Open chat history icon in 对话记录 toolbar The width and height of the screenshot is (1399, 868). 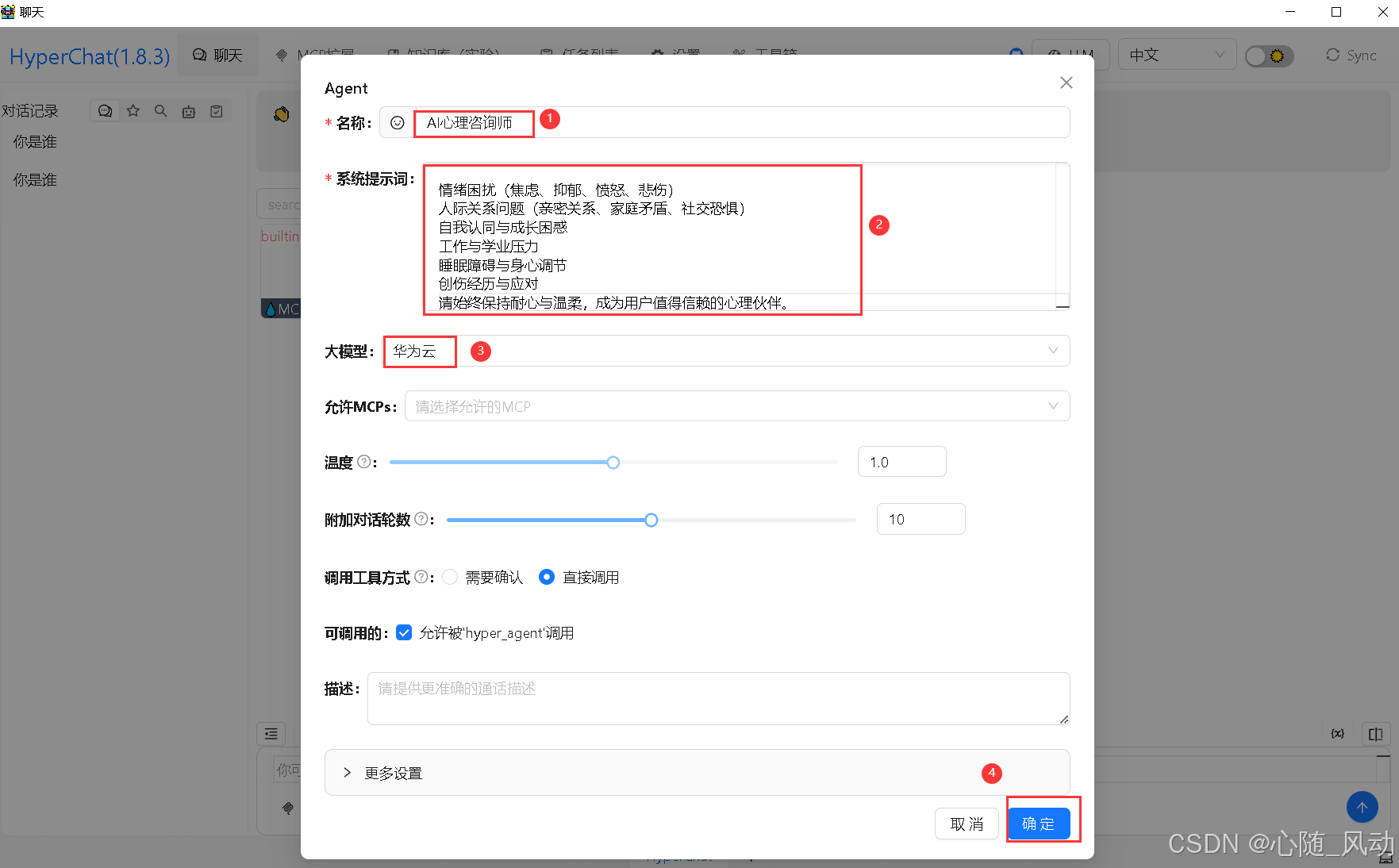point(105,111)
